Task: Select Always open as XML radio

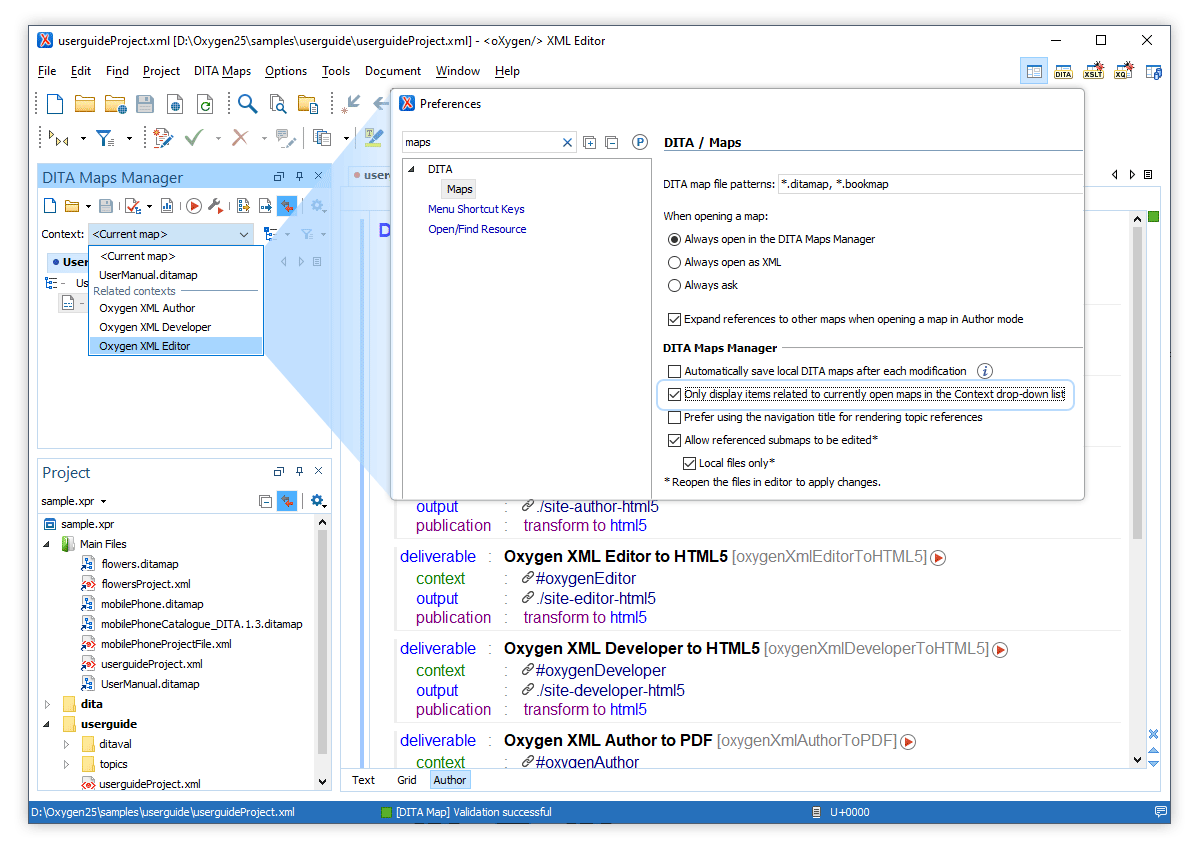Action: tap(674, 262)
